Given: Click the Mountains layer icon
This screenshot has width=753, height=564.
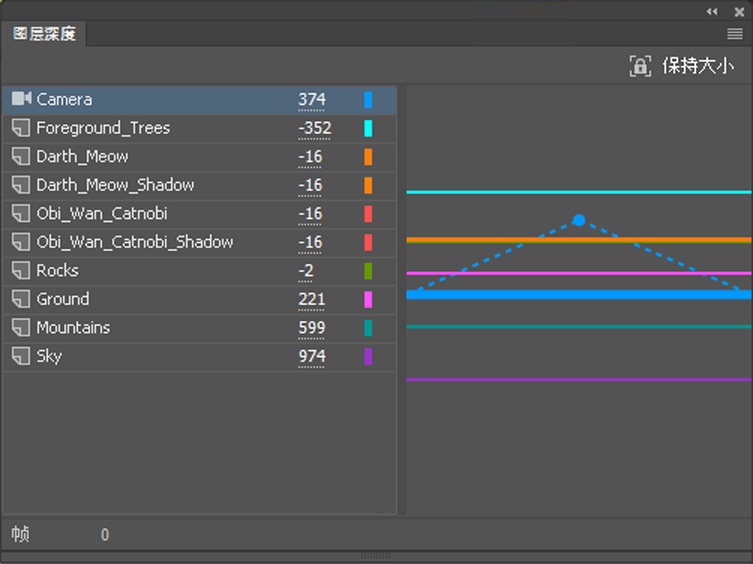Looking at the screenshot, I should [x=21, y=327].
